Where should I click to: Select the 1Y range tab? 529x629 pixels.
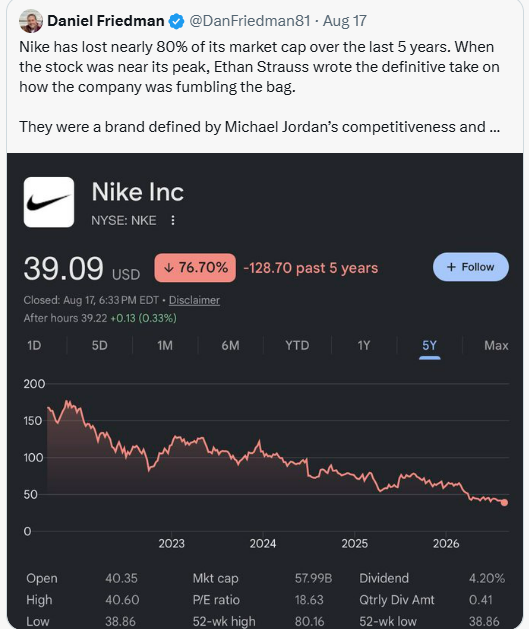364,345
